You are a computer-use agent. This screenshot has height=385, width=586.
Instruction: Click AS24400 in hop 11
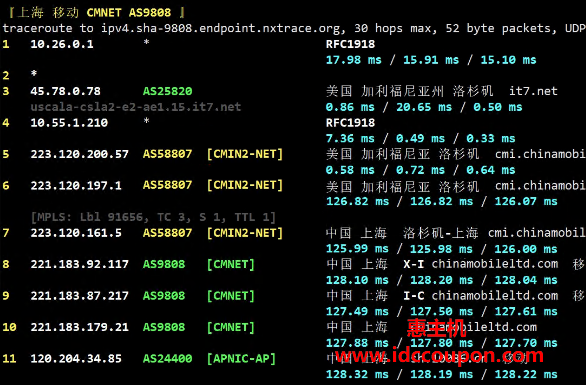click(x=167, y=358)
